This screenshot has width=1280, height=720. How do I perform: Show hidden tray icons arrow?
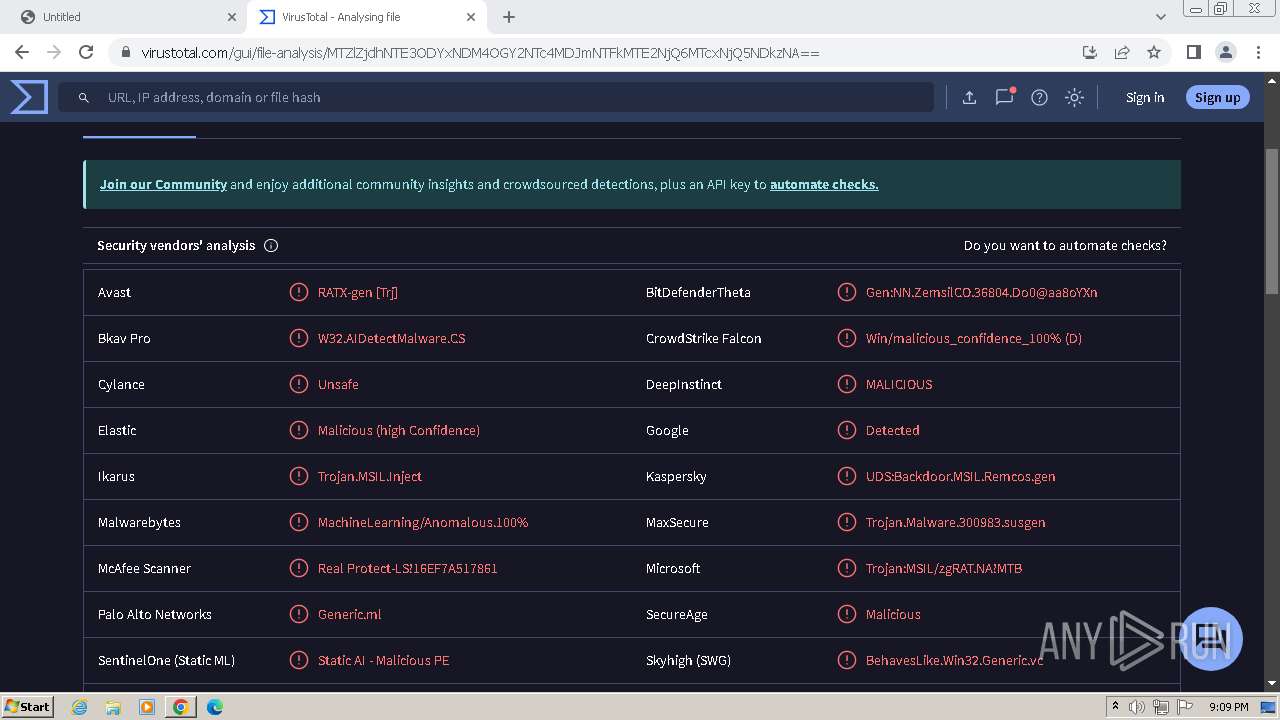click(1115, 707)
